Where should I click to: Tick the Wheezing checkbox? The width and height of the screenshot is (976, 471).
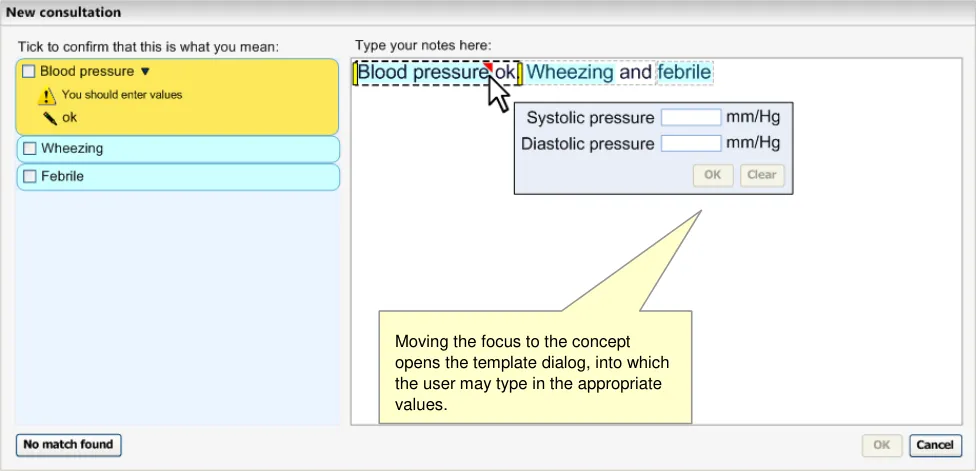tap(29, 149)
